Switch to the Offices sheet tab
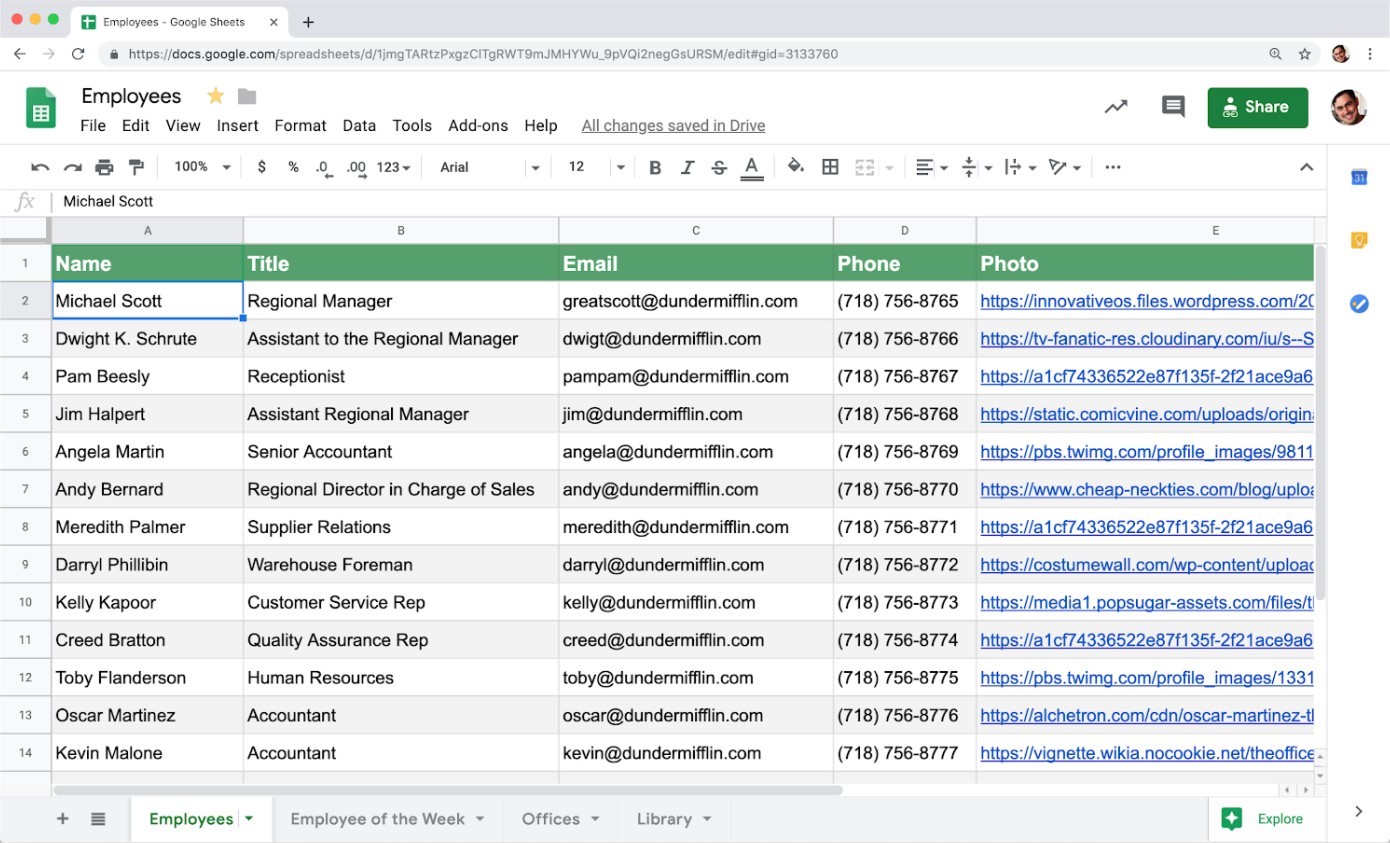Image resolution: width=1390 pixels, height=843 pixels. [561, 819]
